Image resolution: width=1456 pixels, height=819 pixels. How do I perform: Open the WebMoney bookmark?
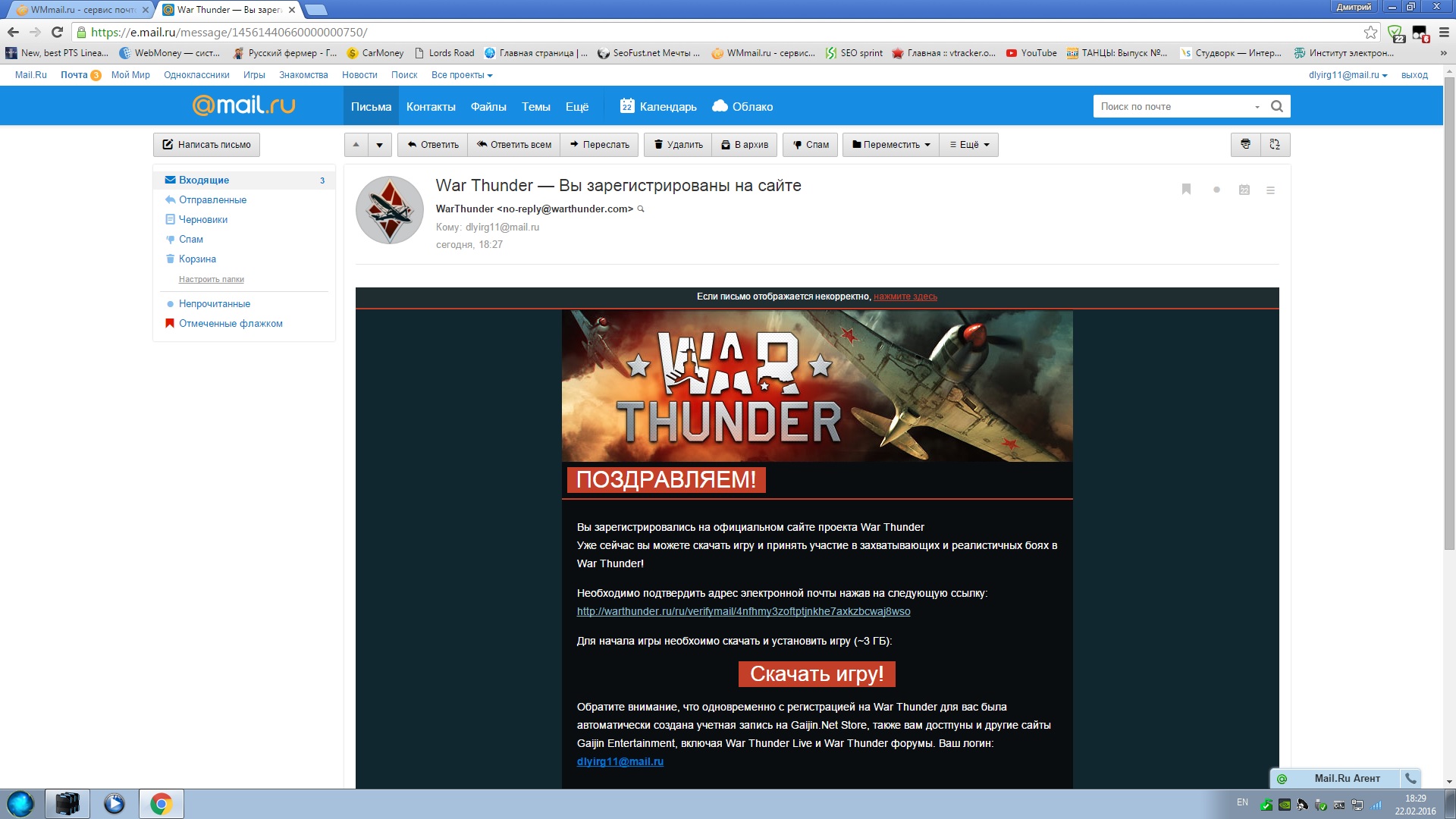tap(170, 53)
